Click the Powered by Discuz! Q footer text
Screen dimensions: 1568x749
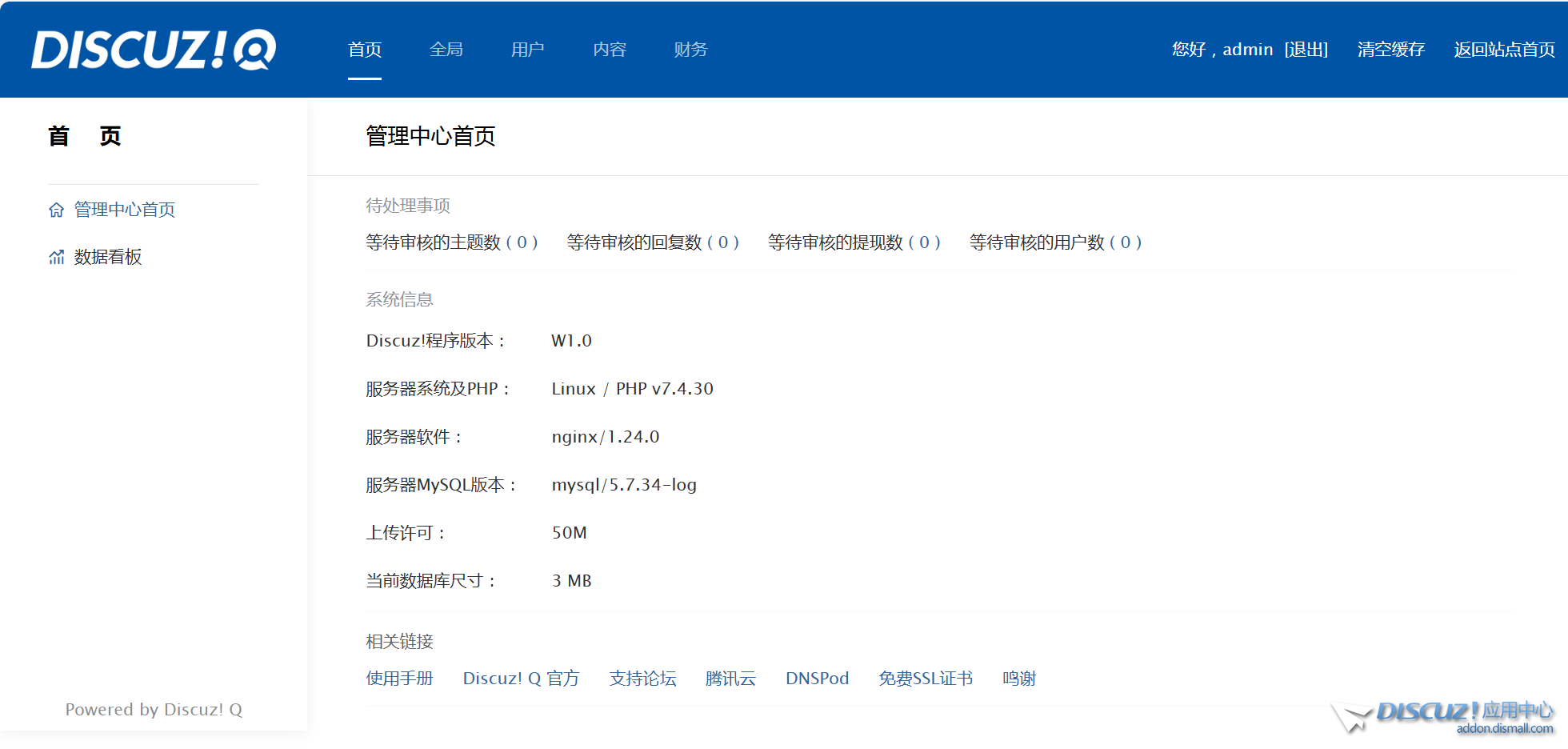[x=154, y=710]
